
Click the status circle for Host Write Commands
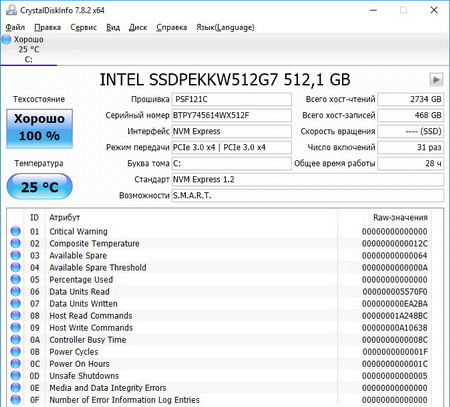click(16, 327)
